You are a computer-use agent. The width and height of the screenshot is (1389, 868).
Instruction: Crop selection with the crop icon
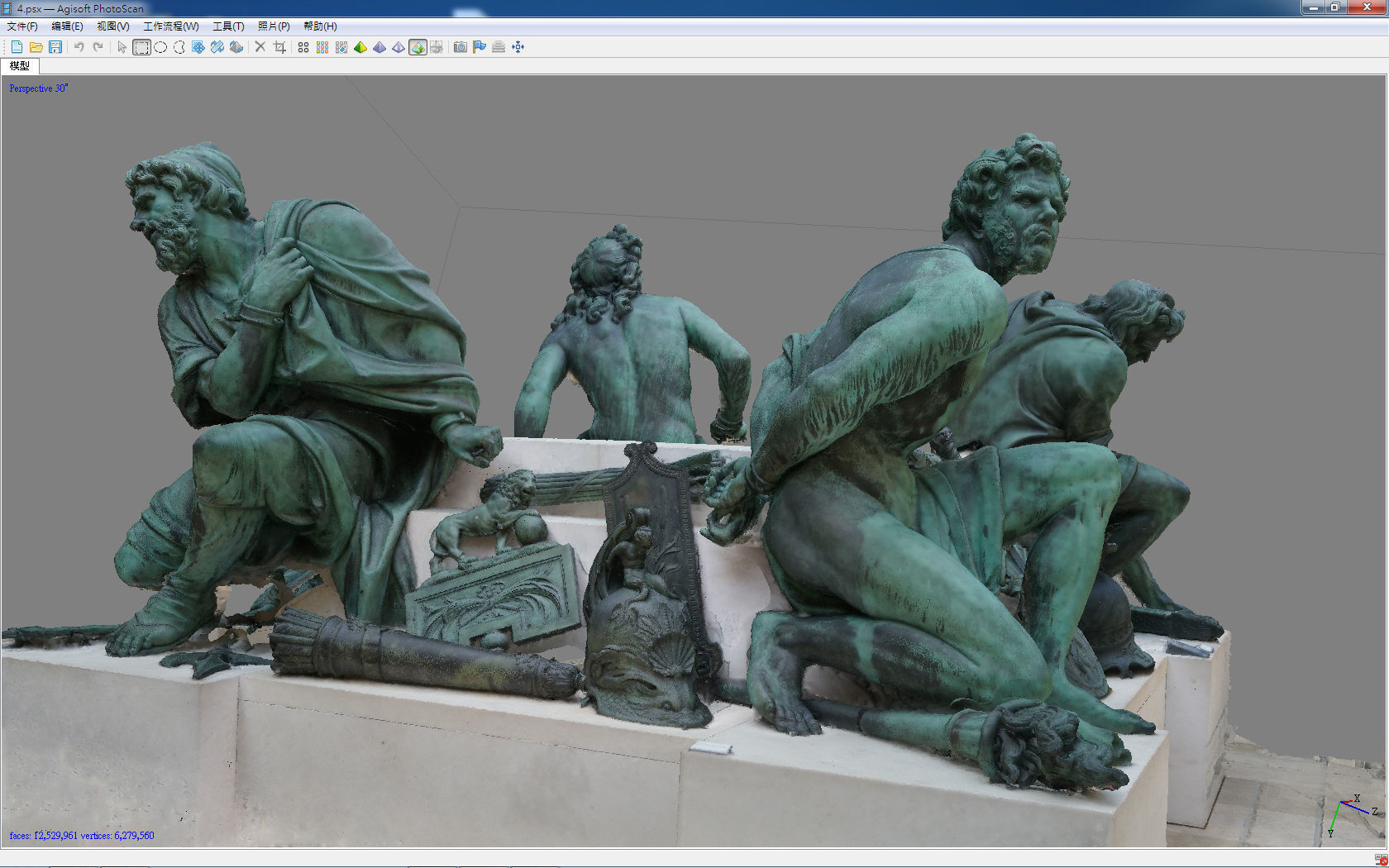279,47
